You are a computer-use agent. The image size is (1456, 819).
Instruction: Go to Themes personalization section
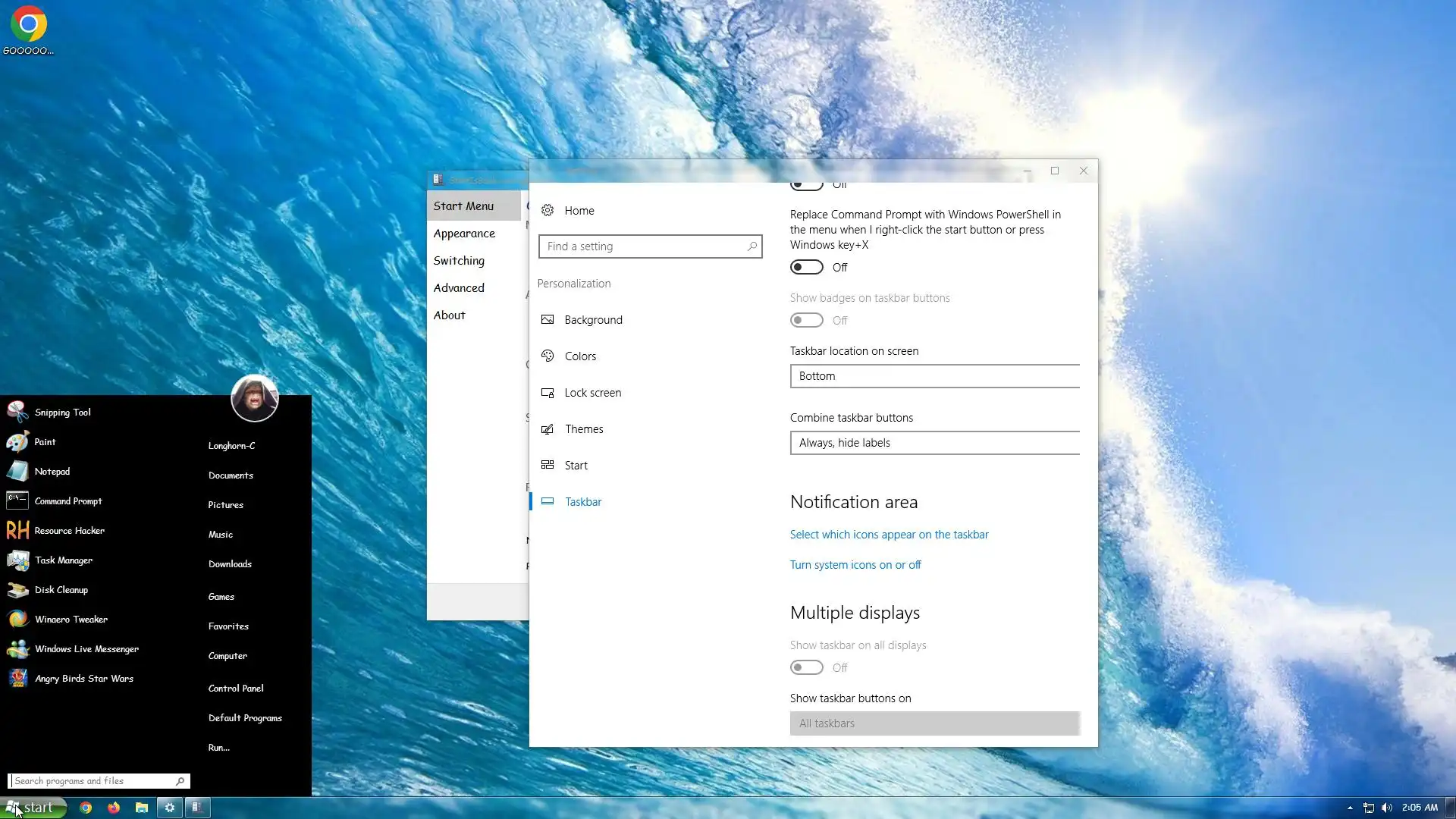pos(584,429)
